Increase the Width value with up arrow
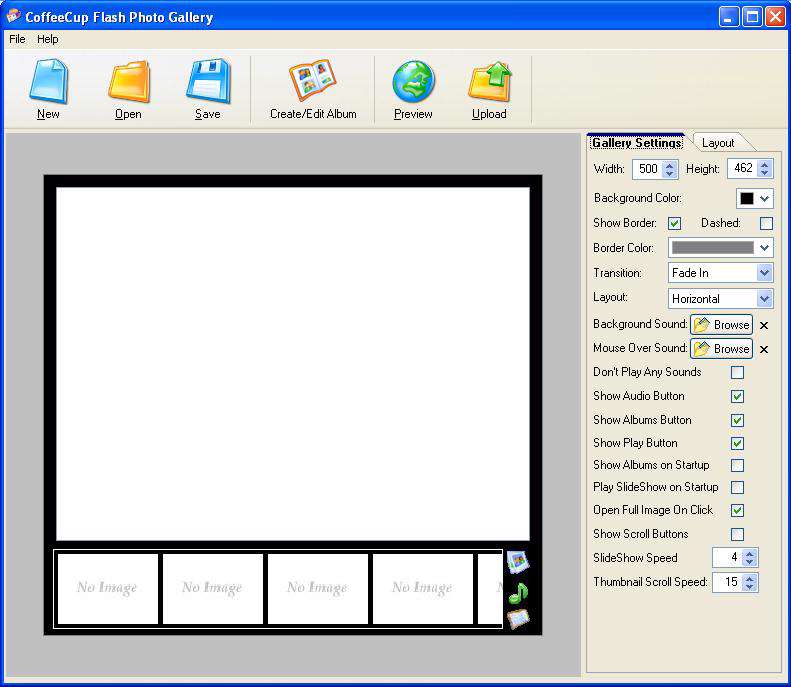Screen dimensions: 791x687 tap(669, 164)
